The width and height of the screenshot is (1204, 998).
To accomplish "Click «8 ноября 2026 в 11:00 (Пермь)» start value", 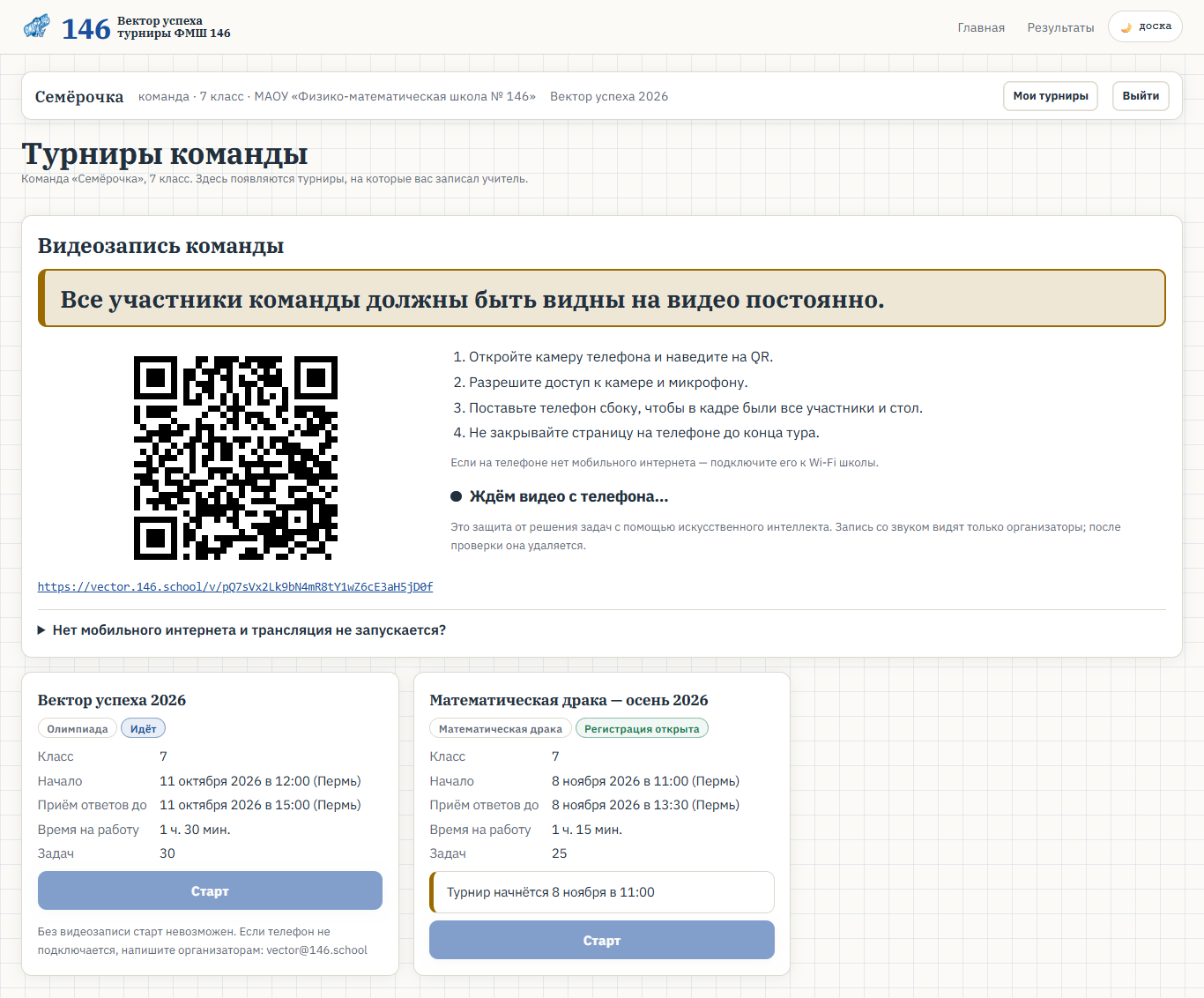I will pos(645,781).
